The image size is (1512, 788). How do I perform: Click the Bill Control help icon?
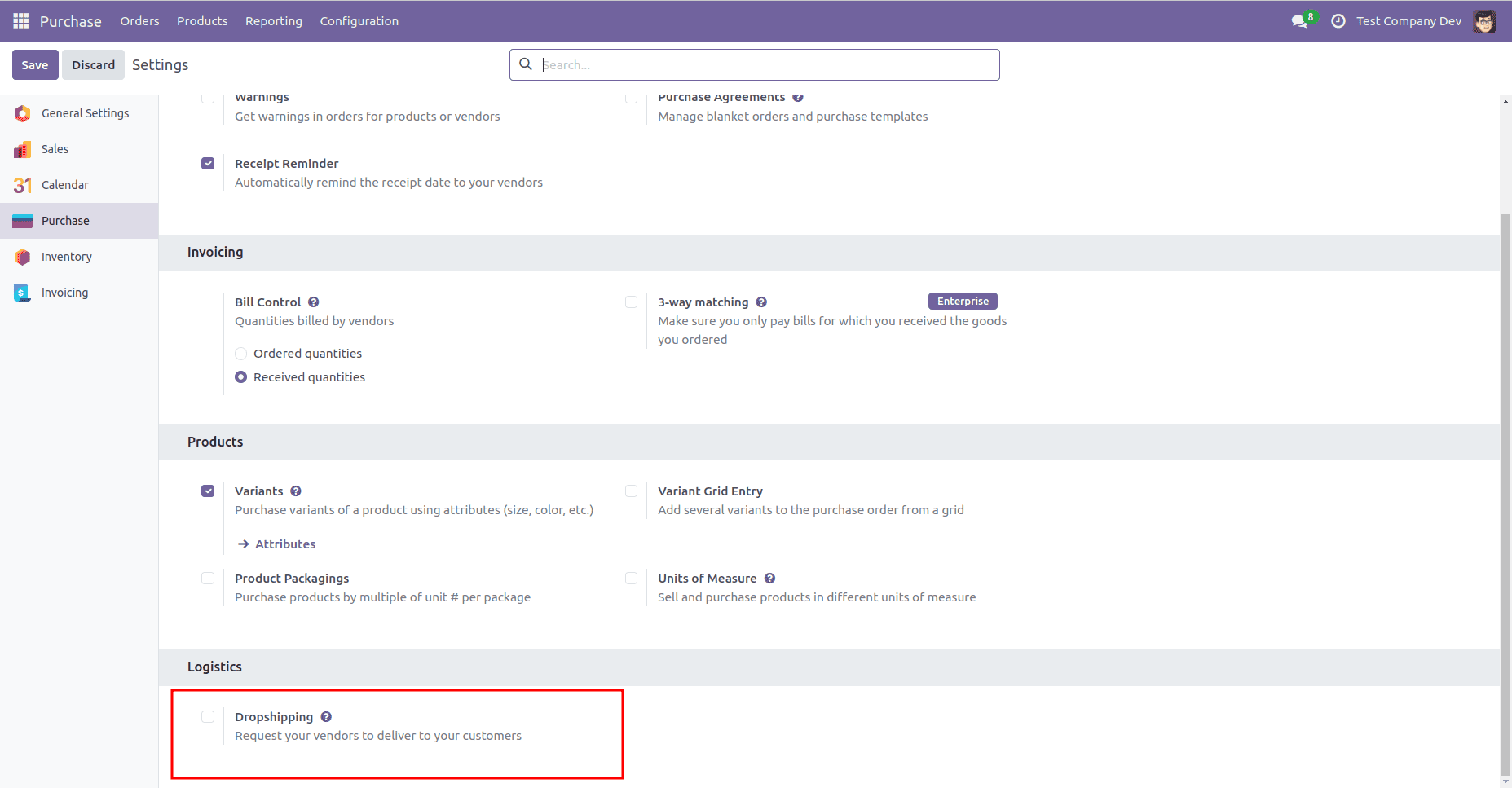click(314, 302)
